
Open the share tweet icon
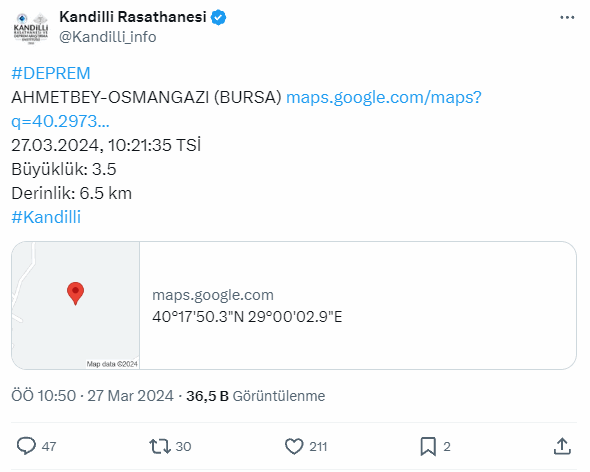click(x=562, y=446)
